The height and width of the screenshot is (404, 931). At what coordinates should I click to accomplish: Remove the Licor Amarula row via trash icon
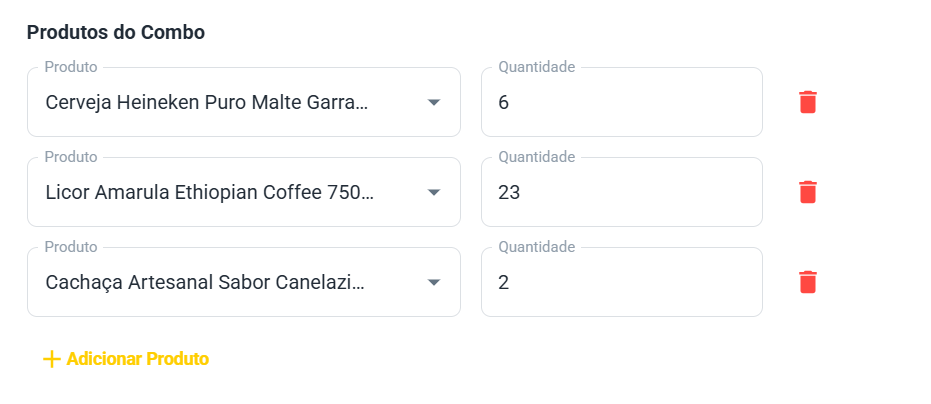pyautogui.click(x=808, y=192)
